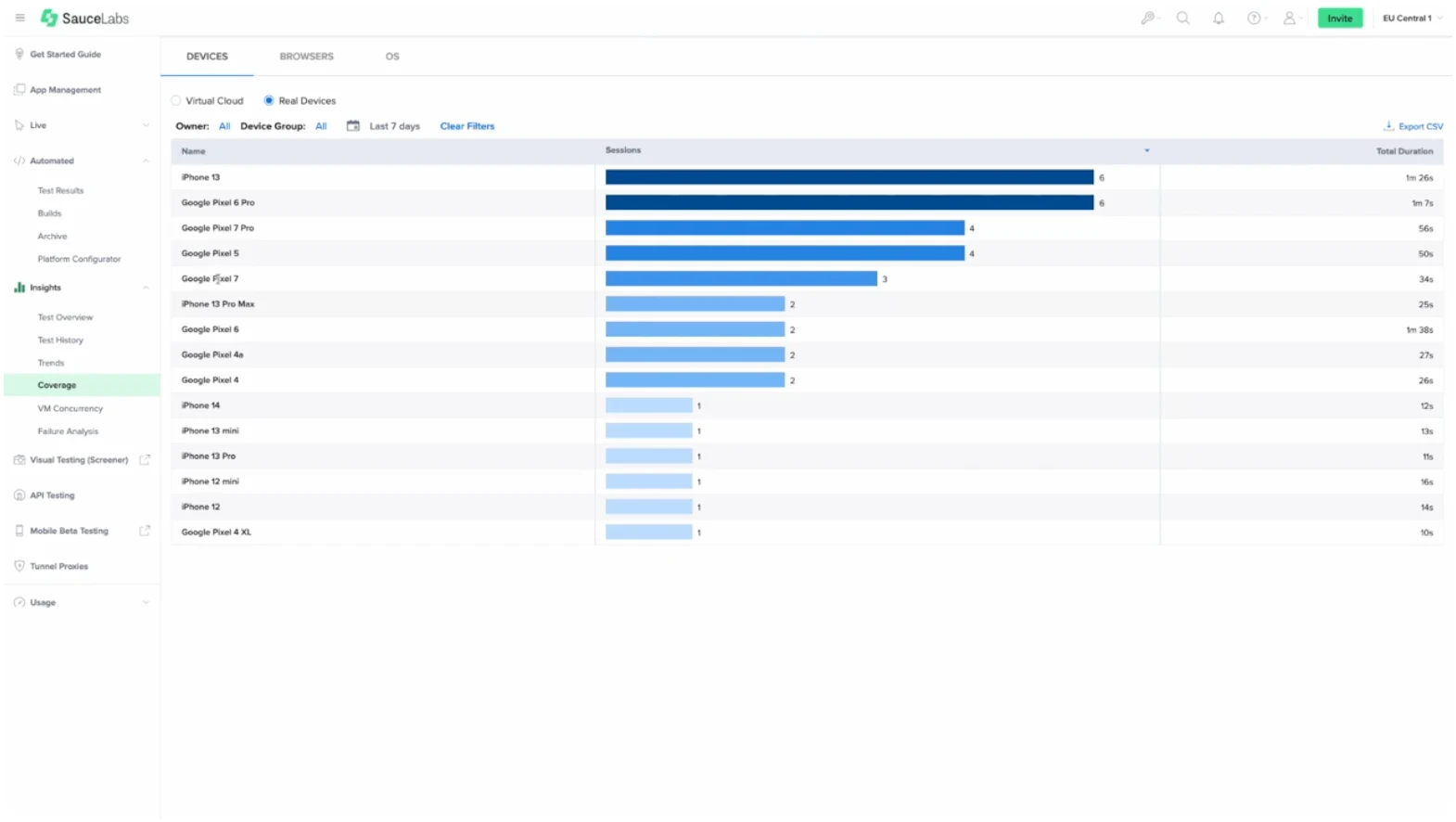This screenshot has height=822, width=1456.
Task: Click the 1m 38s duration value
Action: [1419, 329]
